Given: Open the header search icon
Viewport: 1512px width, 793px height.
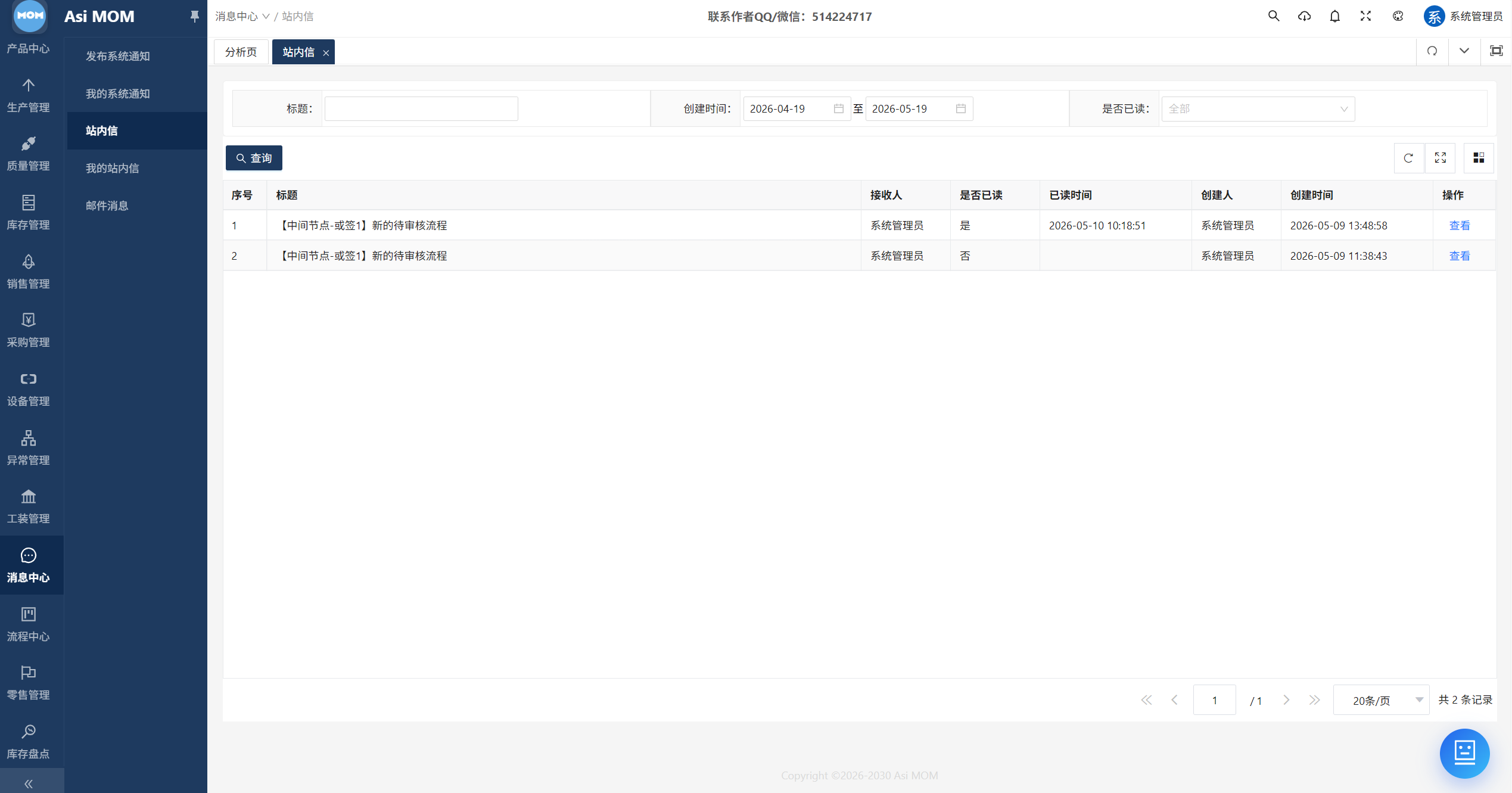Looking at the screenshot, I should click(1274, 16).
